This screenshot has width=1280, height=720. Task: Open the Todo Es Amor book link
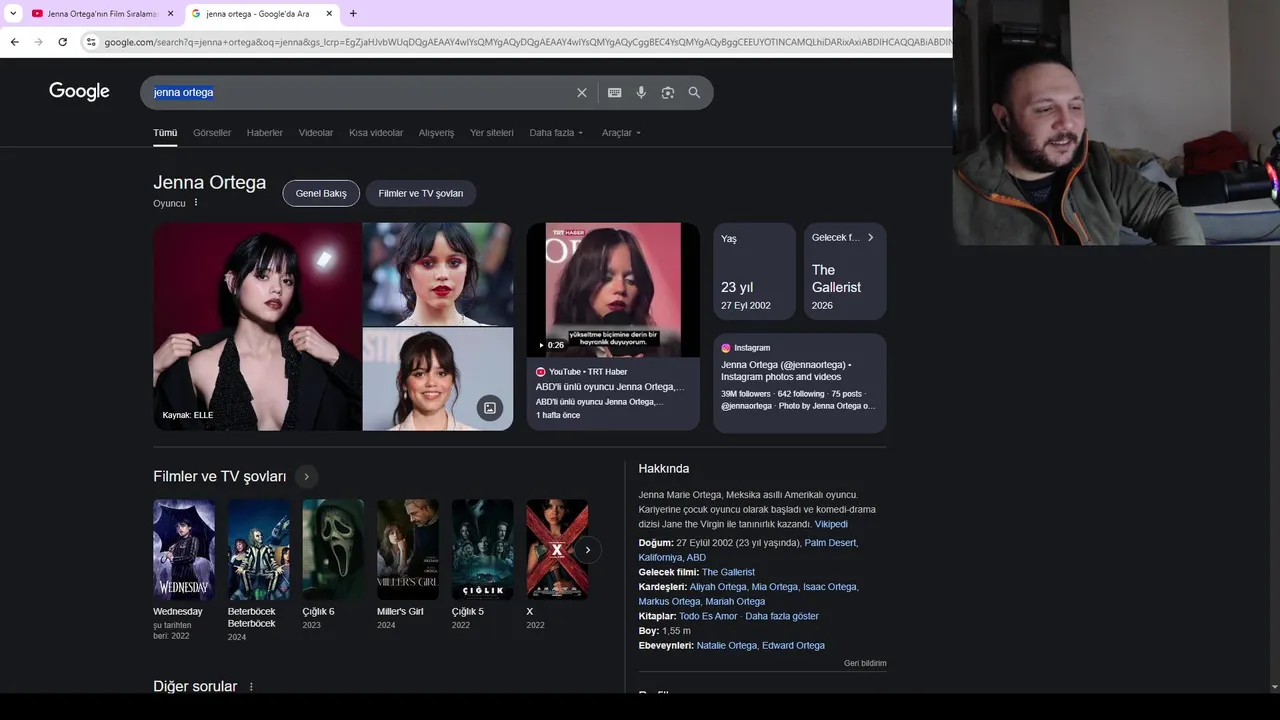[x=708, y=616]
